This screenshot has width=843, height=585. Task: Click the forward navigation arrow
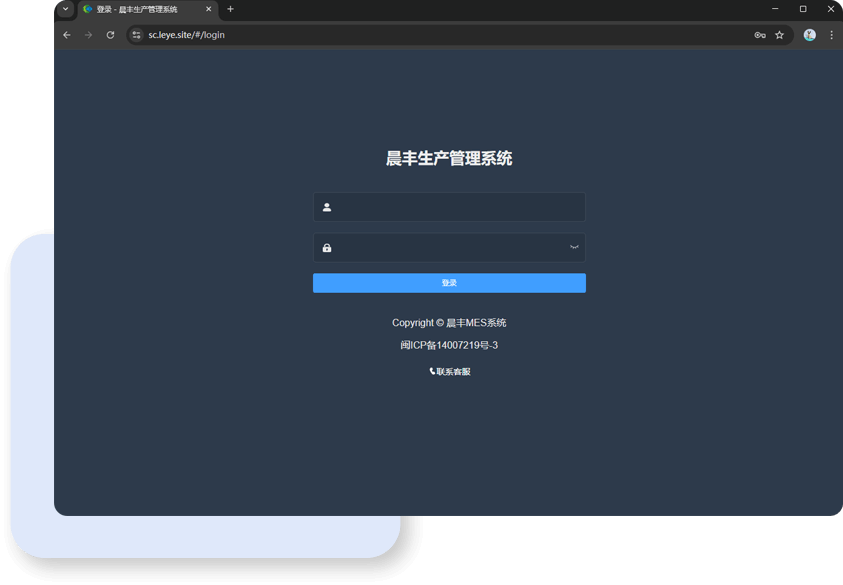(89, 35)
